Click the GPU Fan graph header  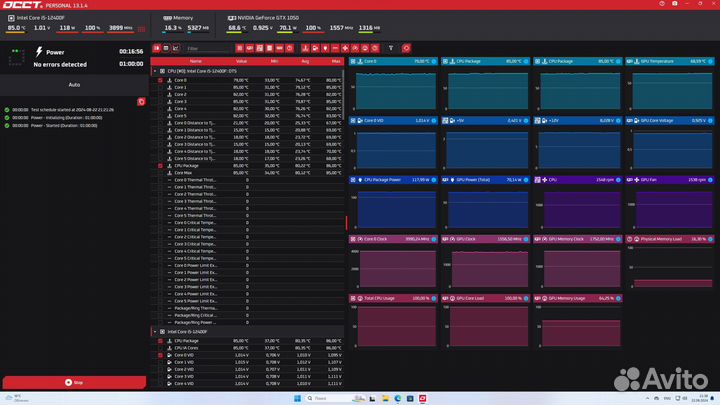pyautogui.click(x=669, y=180)
